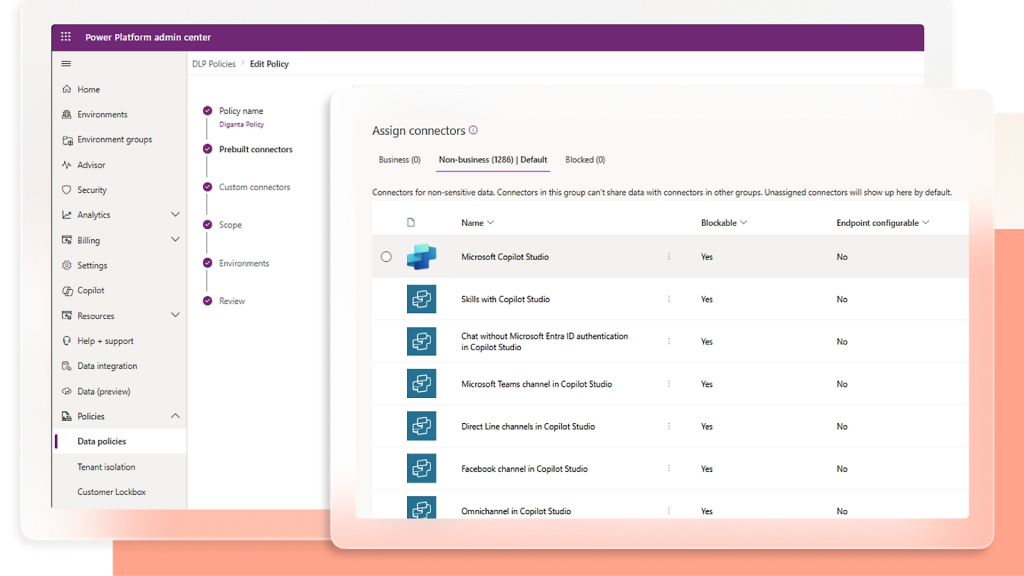Click the Settings gear icon
The height and width of the screenshot is (576, 1024).
coord(67,265)
